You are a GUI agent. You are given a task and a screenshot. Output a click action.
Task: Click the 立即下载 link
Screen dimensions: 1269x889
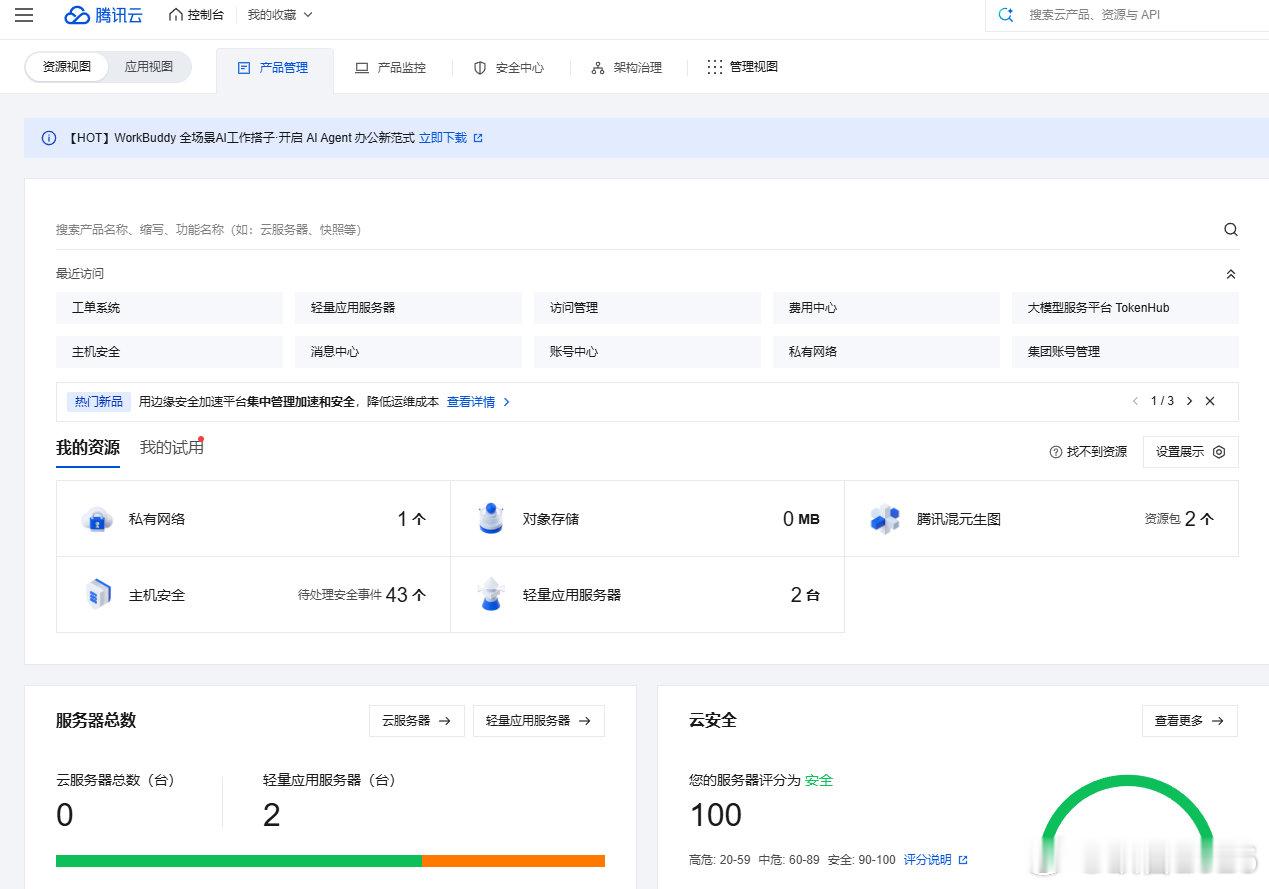[x=451, y=138]
